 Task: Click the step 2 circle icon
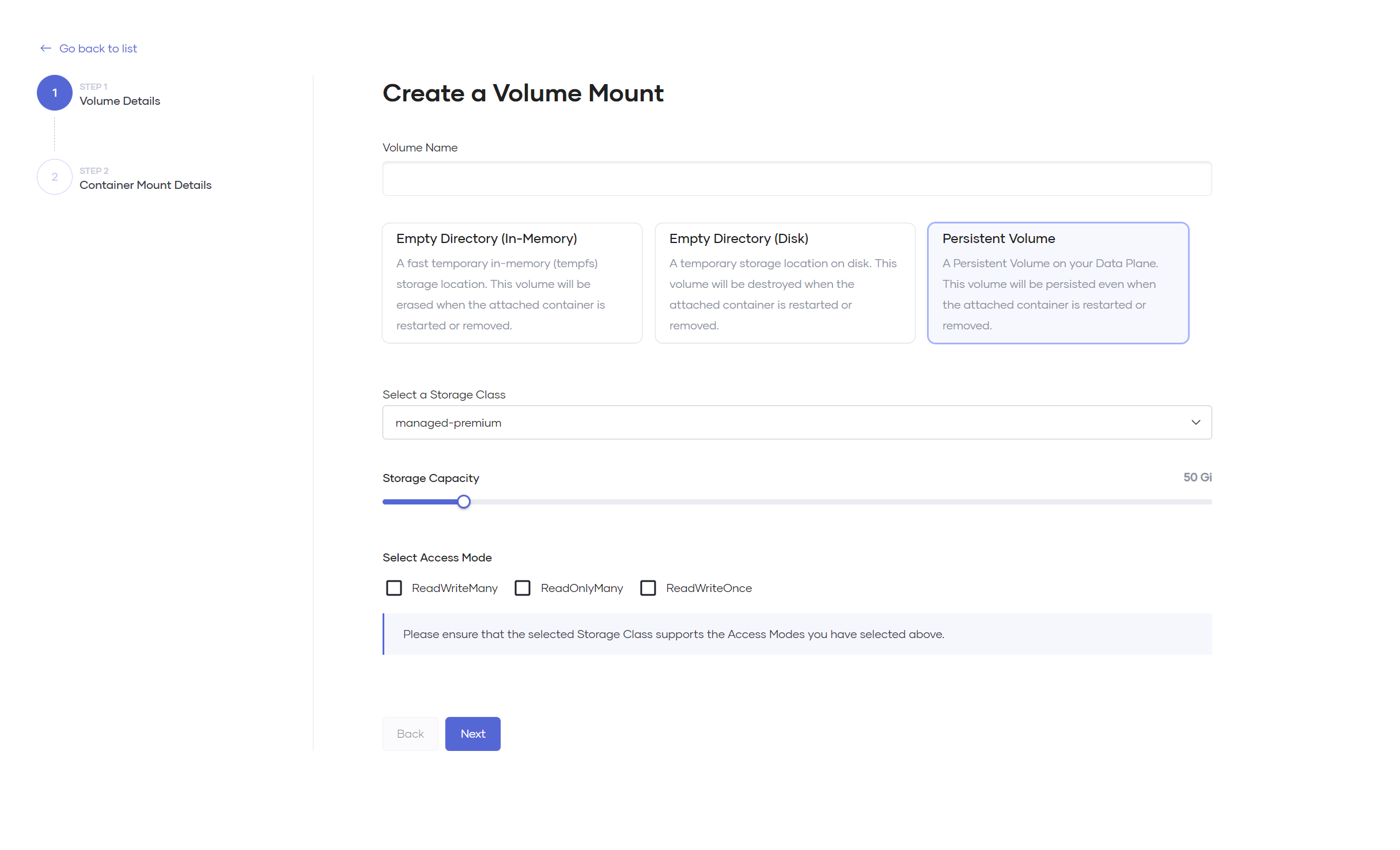coord(55,177)
